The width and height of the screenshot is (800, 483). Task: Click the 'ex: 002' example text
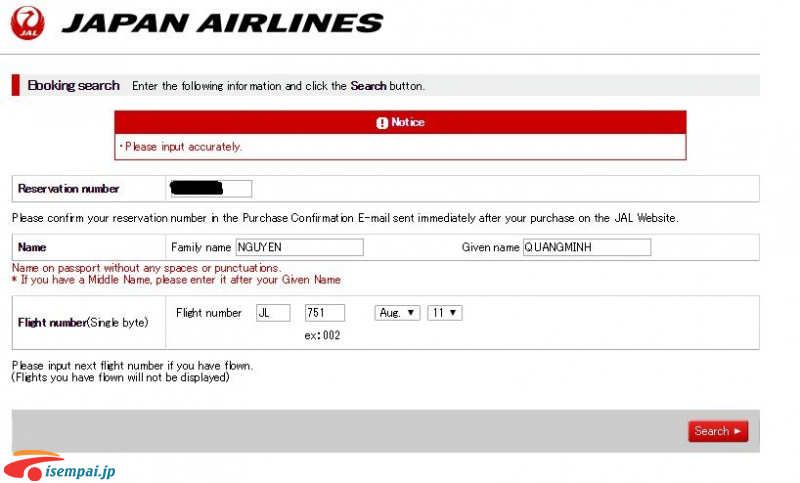[x=322, y=336]
